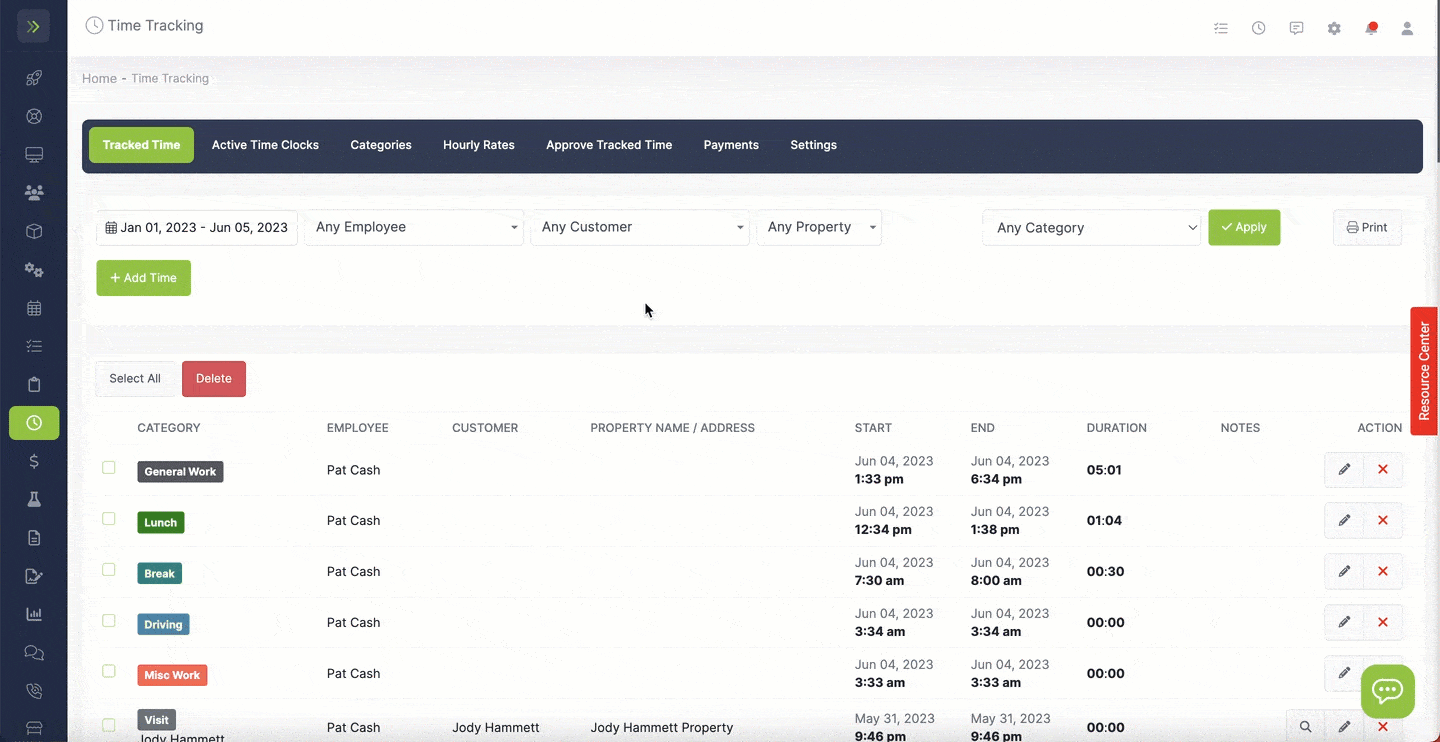Delete the Lunch entry with red X

click(1383, 521)
